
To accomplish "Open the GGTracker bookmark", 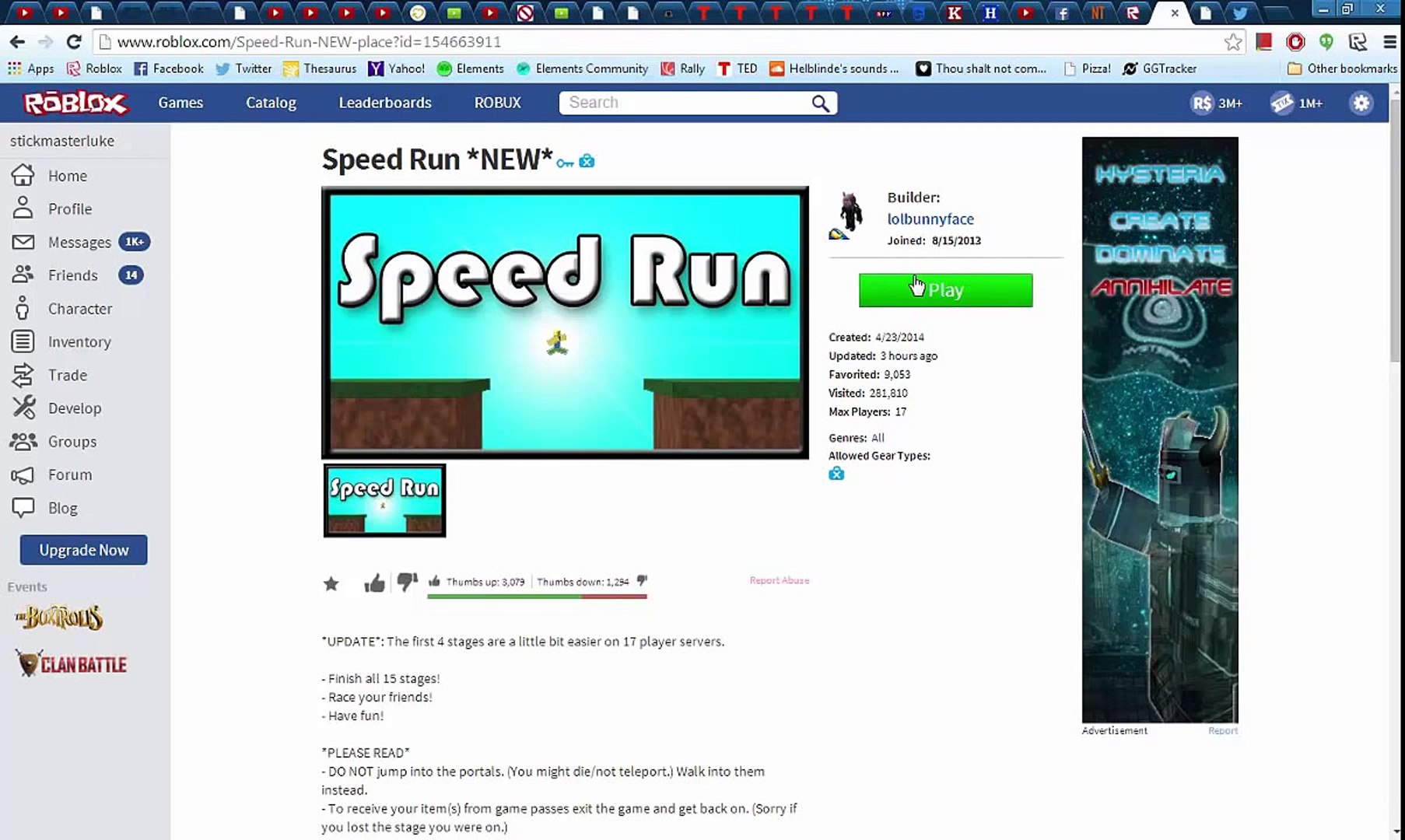I will click(1160, 68).
